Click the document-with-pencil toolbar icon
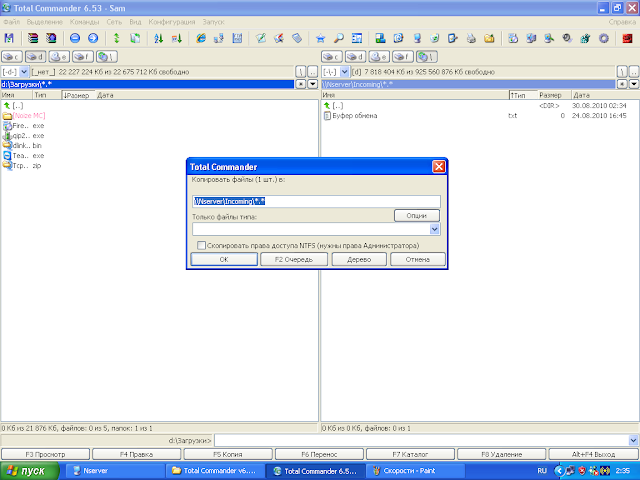The height and width of the screenshot is (480, 640). 453,38
